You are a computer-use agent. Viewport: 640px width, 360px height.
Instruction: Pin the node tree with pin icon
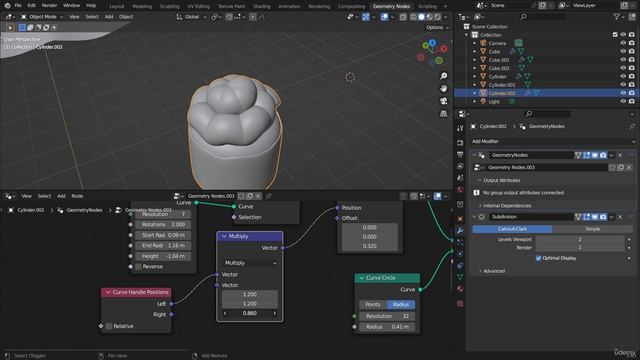268,196
